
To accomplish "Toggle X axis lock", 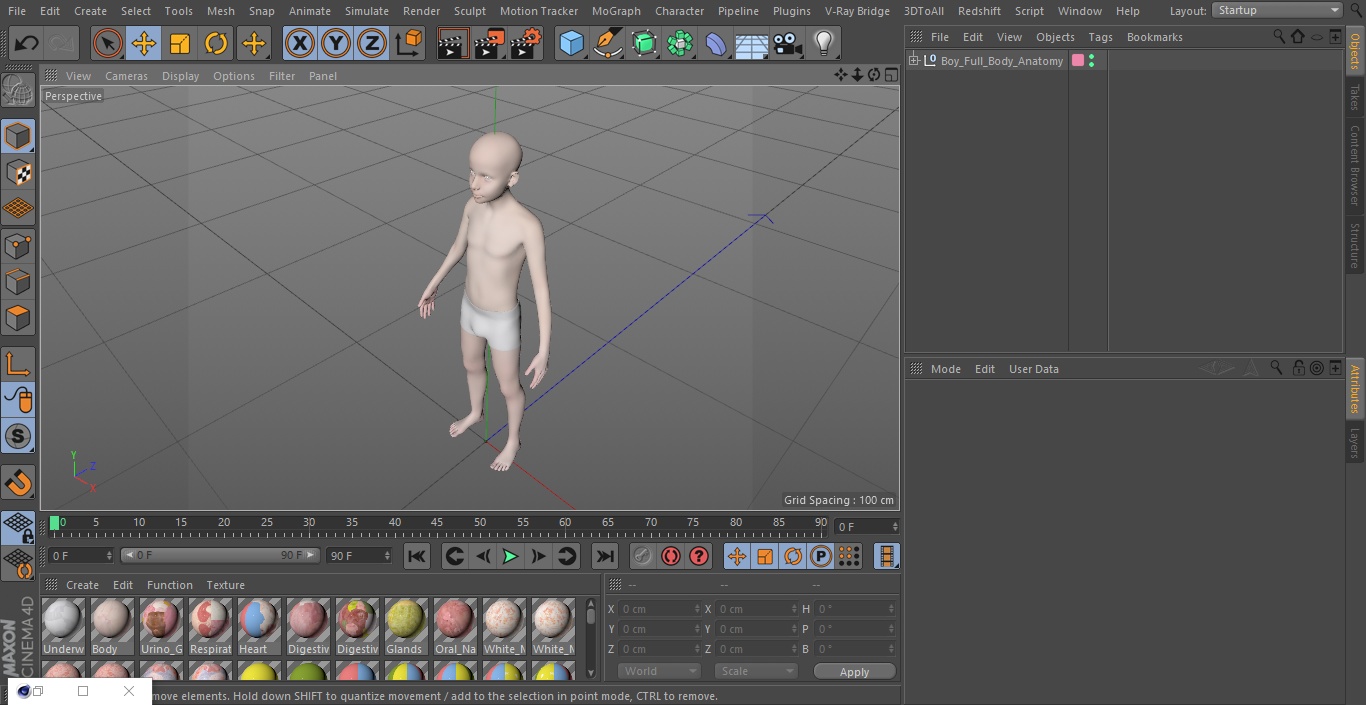I will [x=300, y=44].
